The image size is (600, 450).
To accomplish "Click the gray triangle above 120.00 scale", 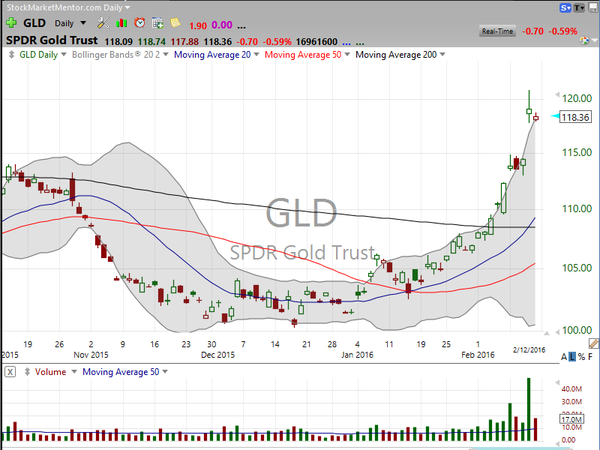I will 558,94.
